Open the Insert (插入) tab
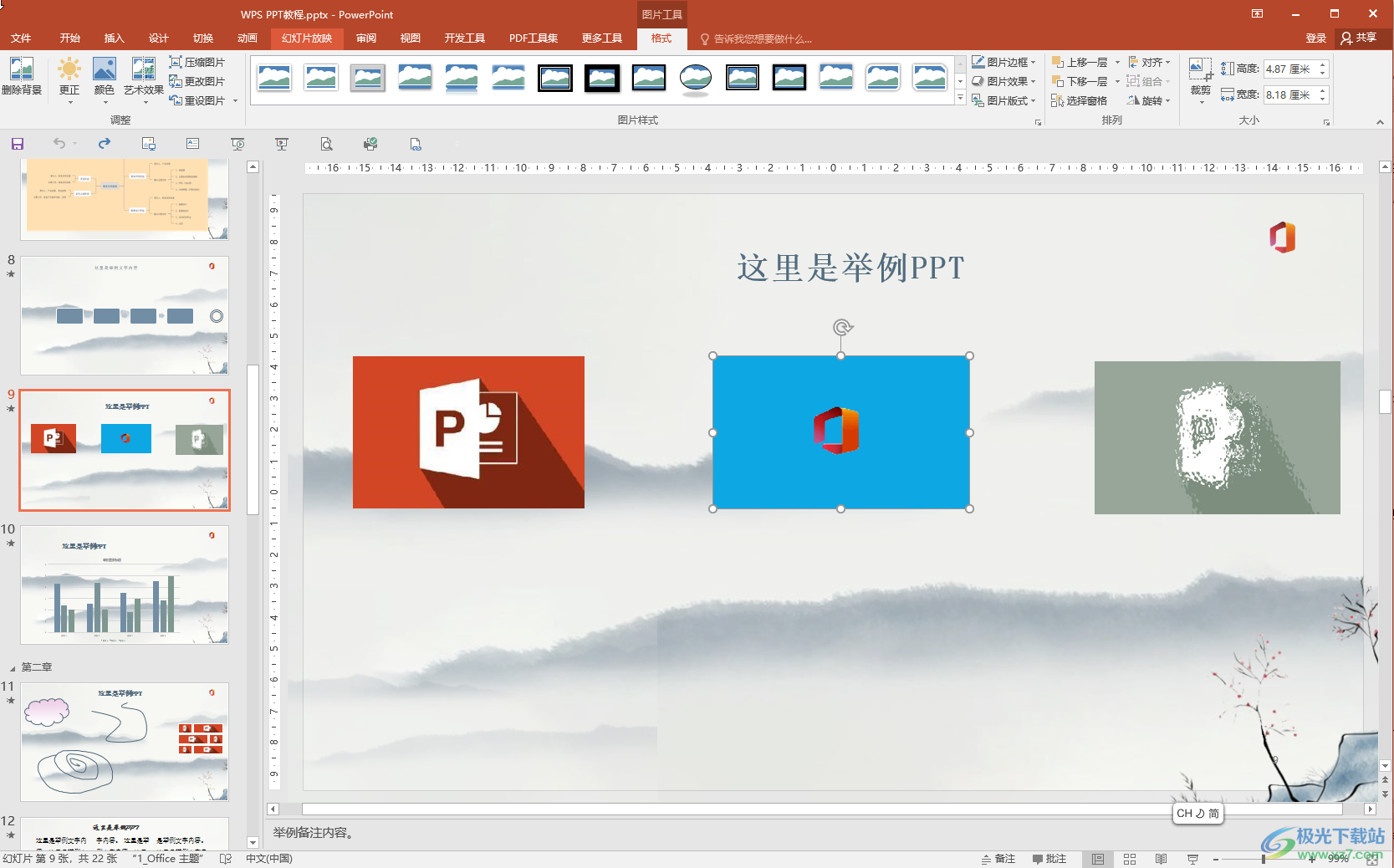 [114, 38]
